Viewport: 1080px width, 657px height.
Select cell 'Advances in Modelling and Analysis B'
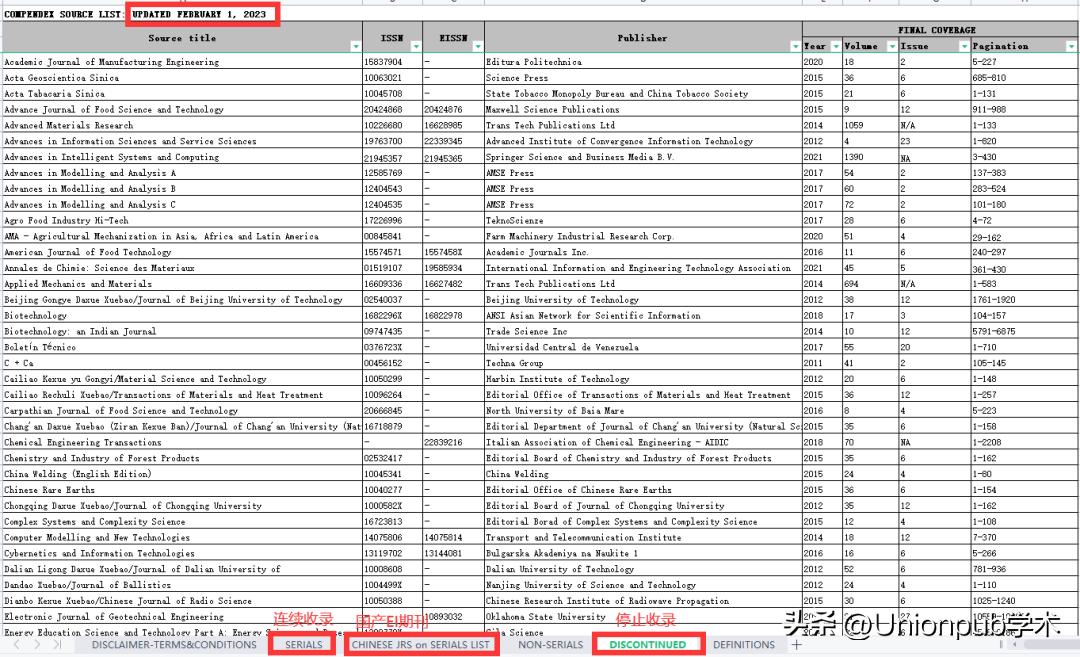tap(182, 189)
